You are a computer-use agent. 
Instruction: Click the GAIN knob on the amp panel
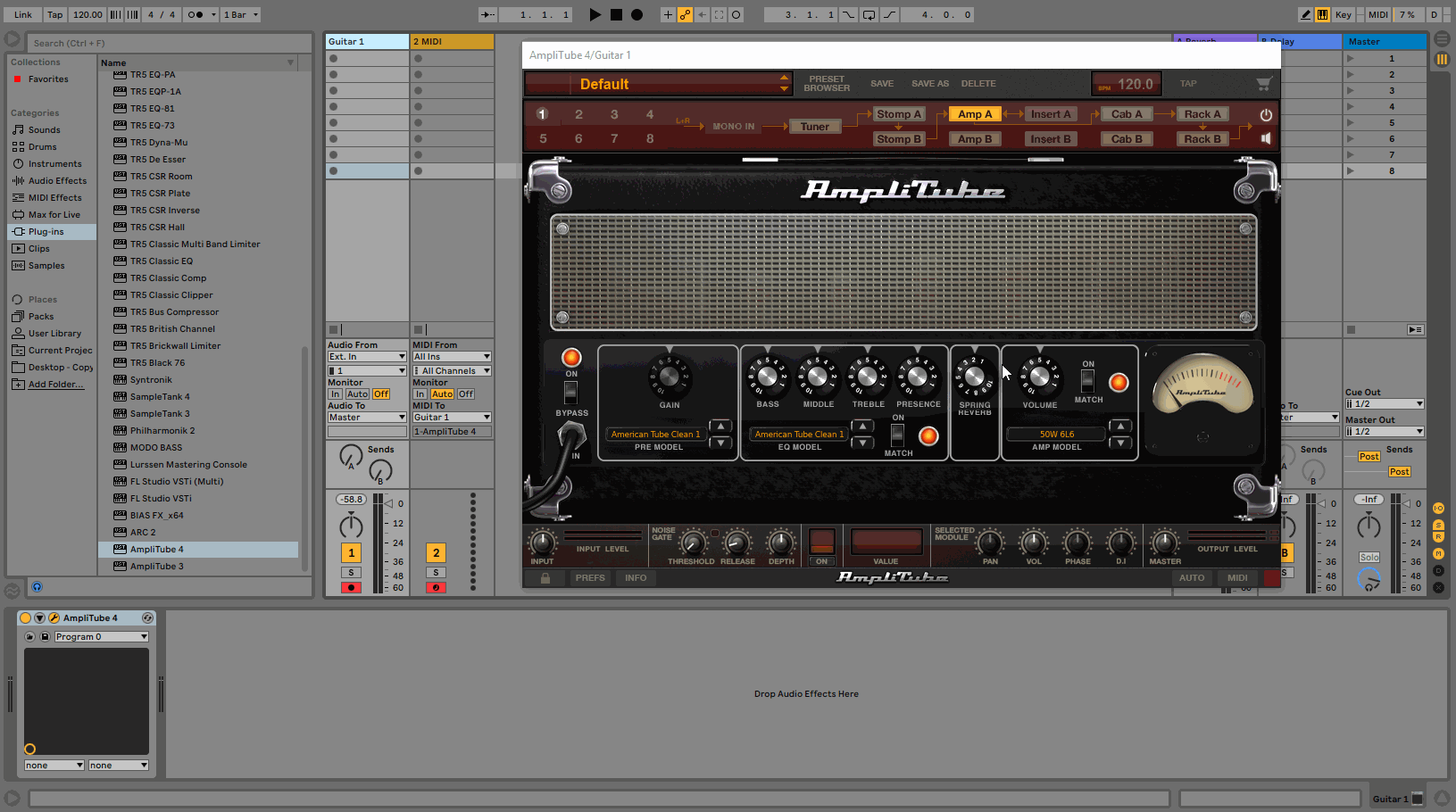pos(668,377)
